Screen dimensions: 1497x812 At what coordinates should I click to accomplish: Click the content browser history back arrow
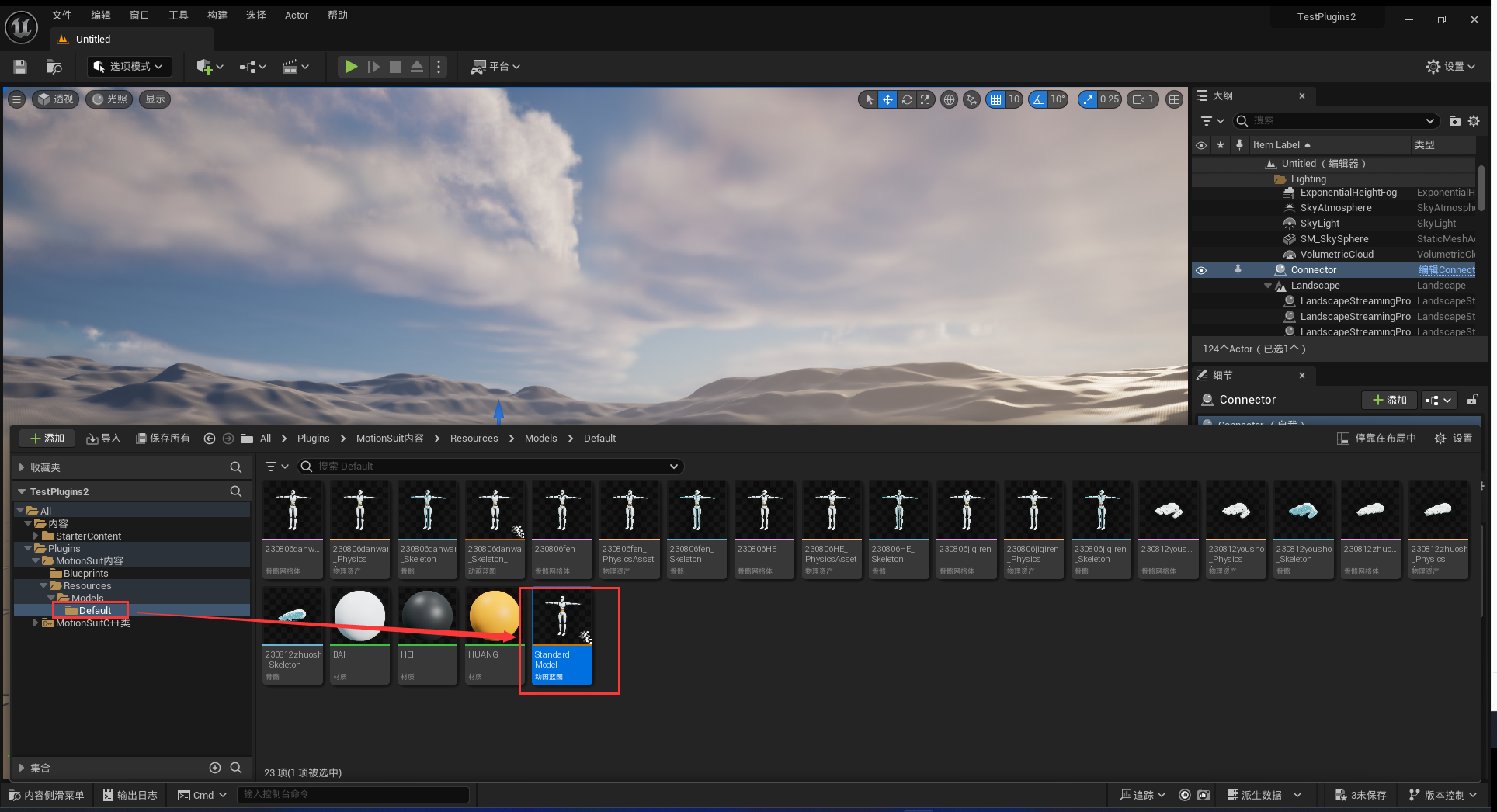point(210,439)
